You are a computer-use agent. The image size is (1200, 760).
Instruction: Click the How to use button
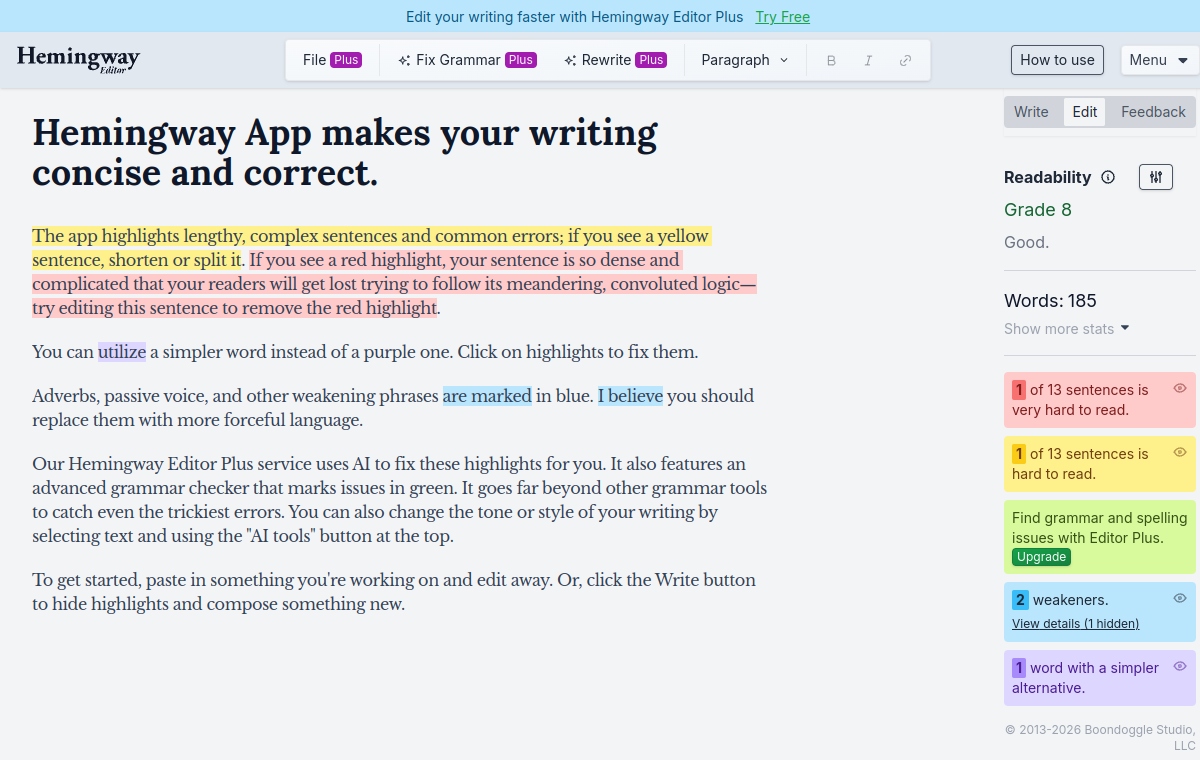point(1057,60)
